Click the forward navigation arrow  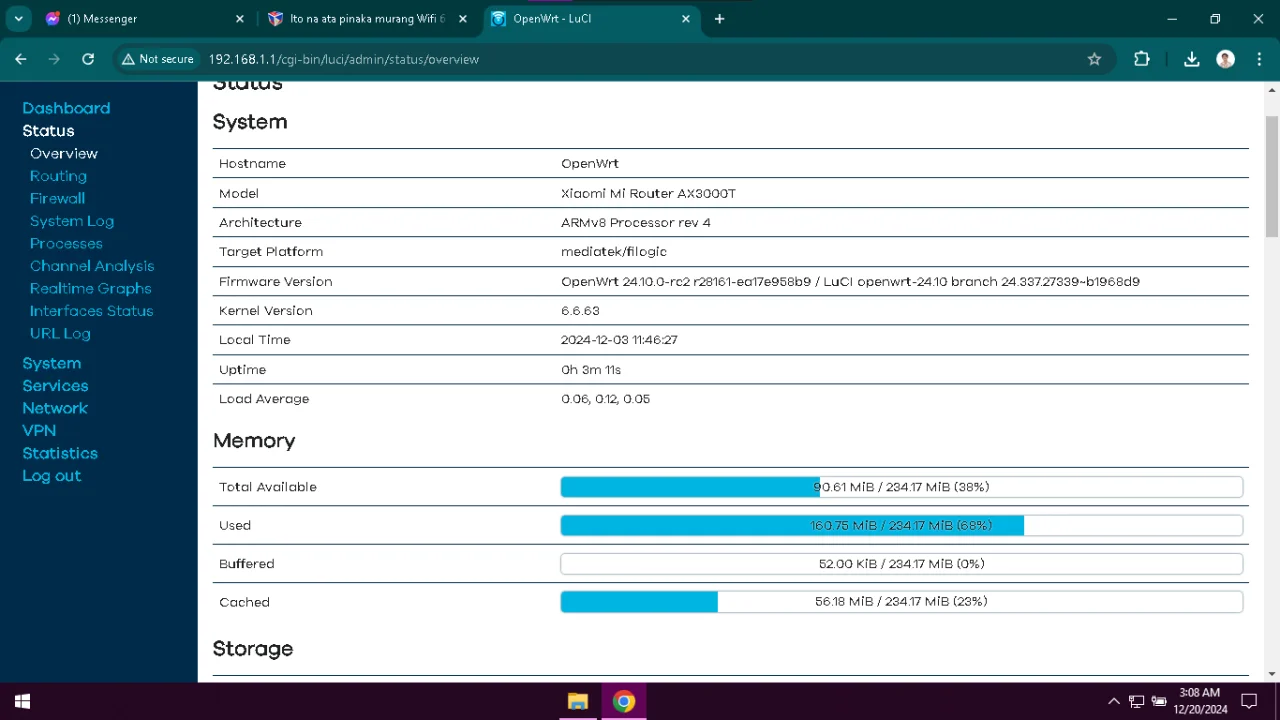54,59
